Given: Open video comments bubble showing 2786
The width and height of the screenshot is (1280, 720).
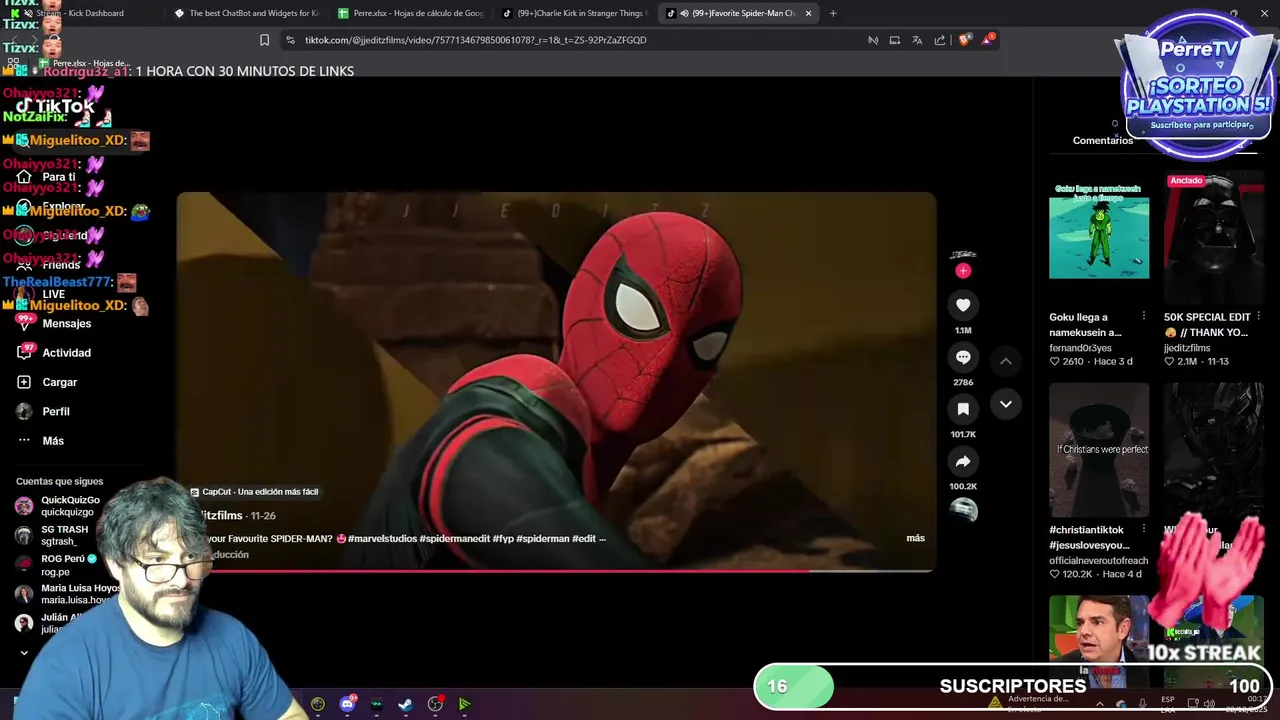Looking at the screenshot, I should (x=963, y=357).
